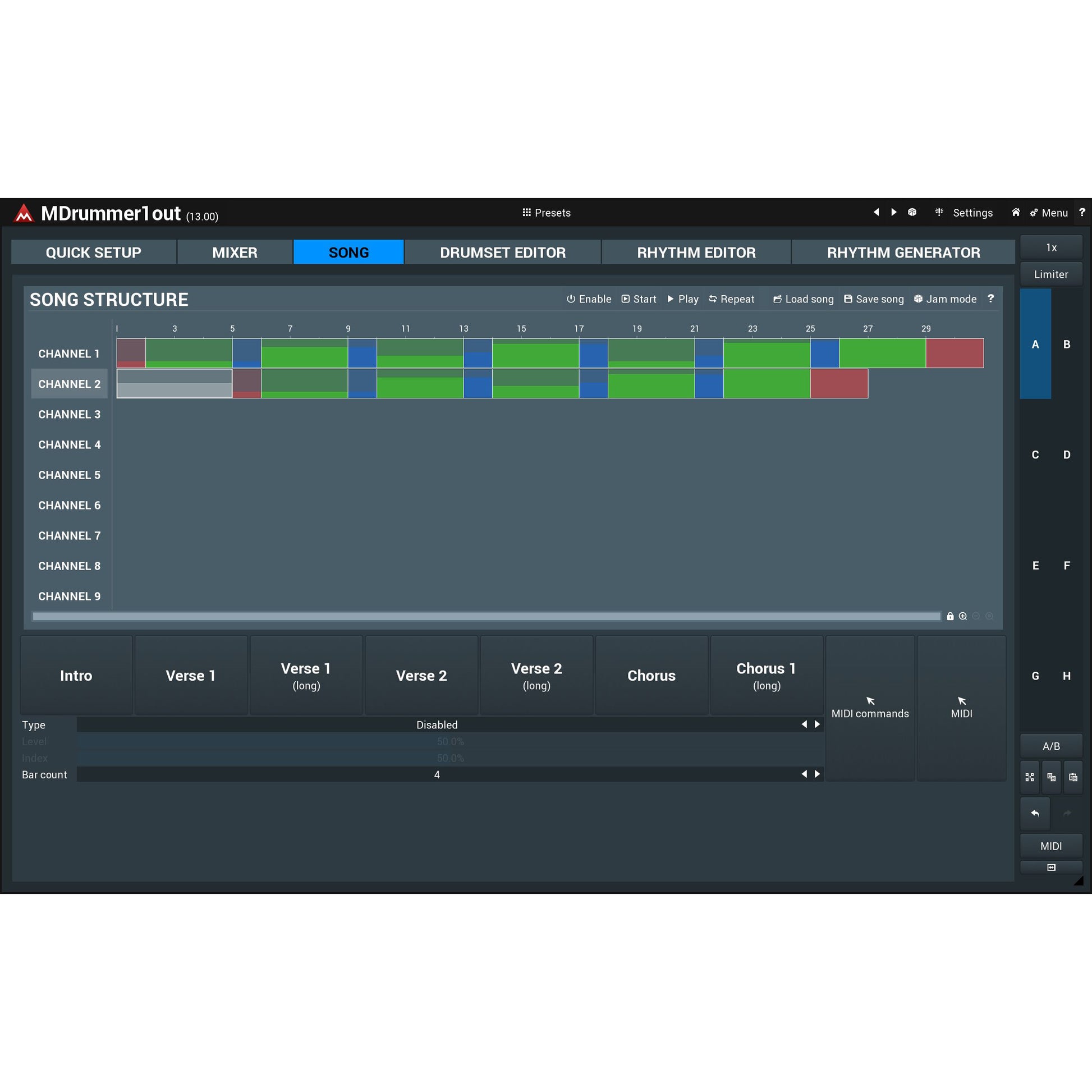Click right arrow of Type selector
The width and height of the screenshot is (1092, 1092).
pyautogui.click(x=817, y=724)
